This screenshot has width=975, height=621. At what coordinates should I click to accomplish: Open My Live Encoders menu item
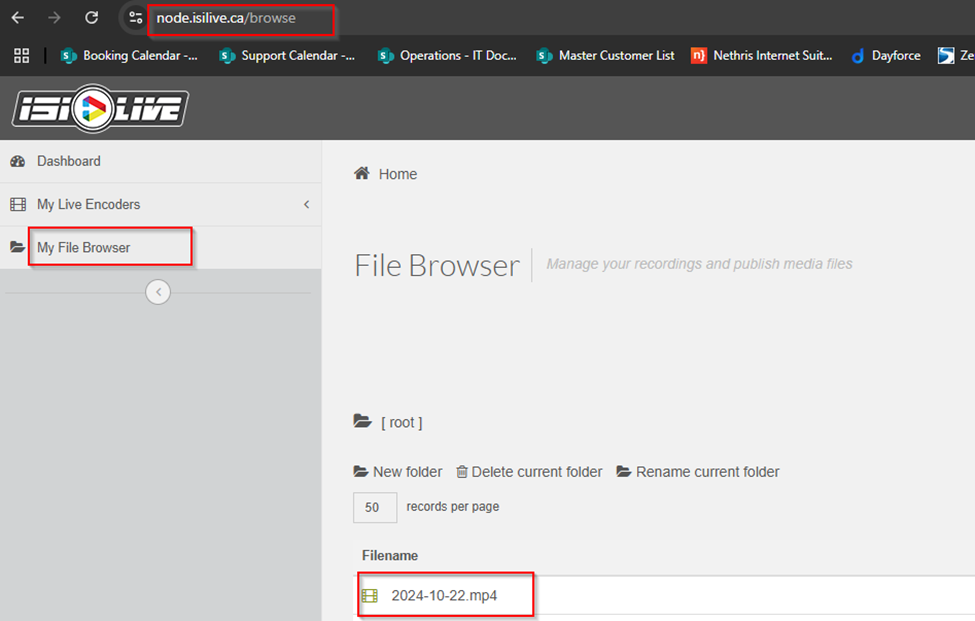tap(88, 205)
